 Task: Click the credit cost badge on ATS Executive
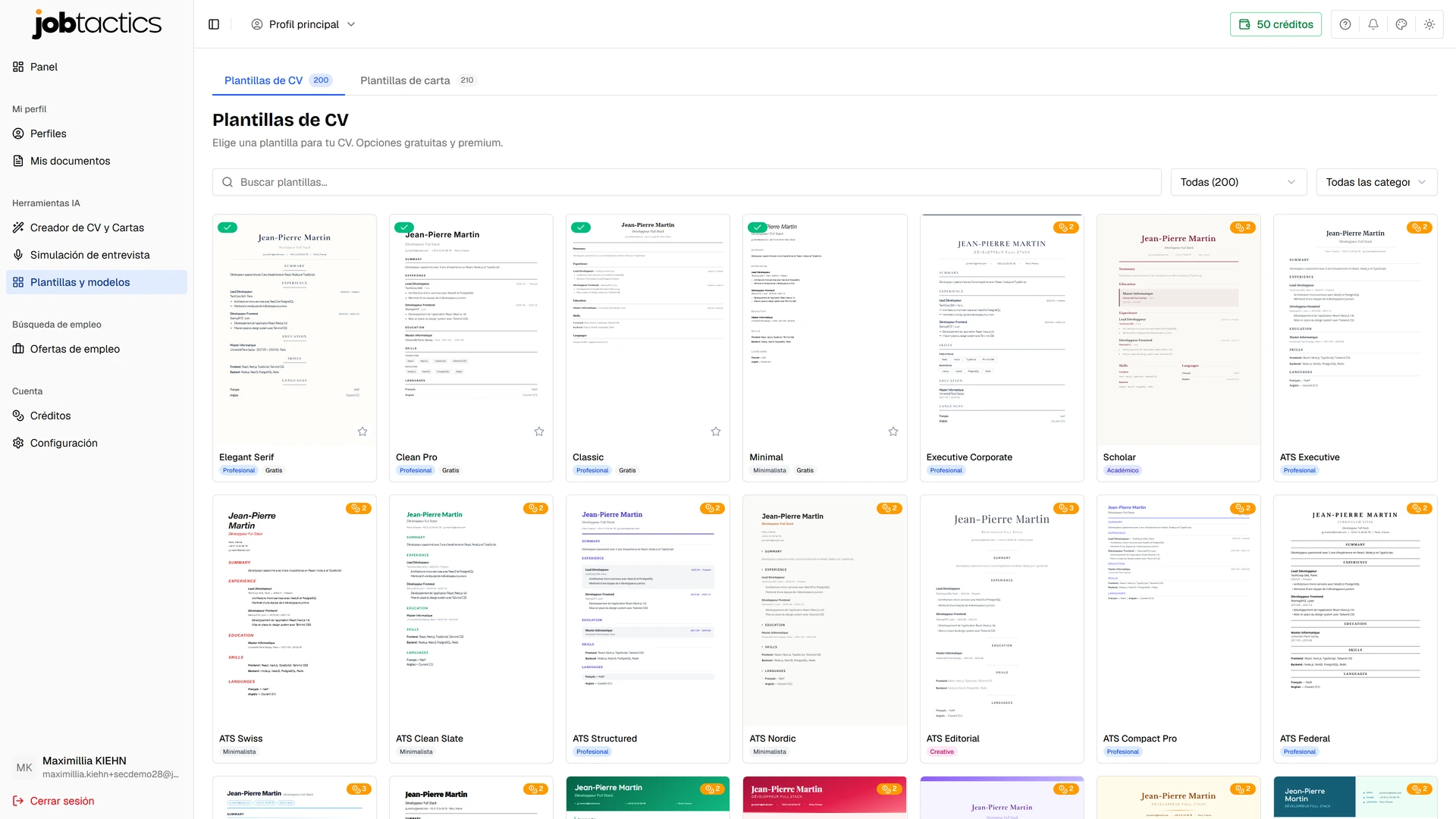(1420, 227)
